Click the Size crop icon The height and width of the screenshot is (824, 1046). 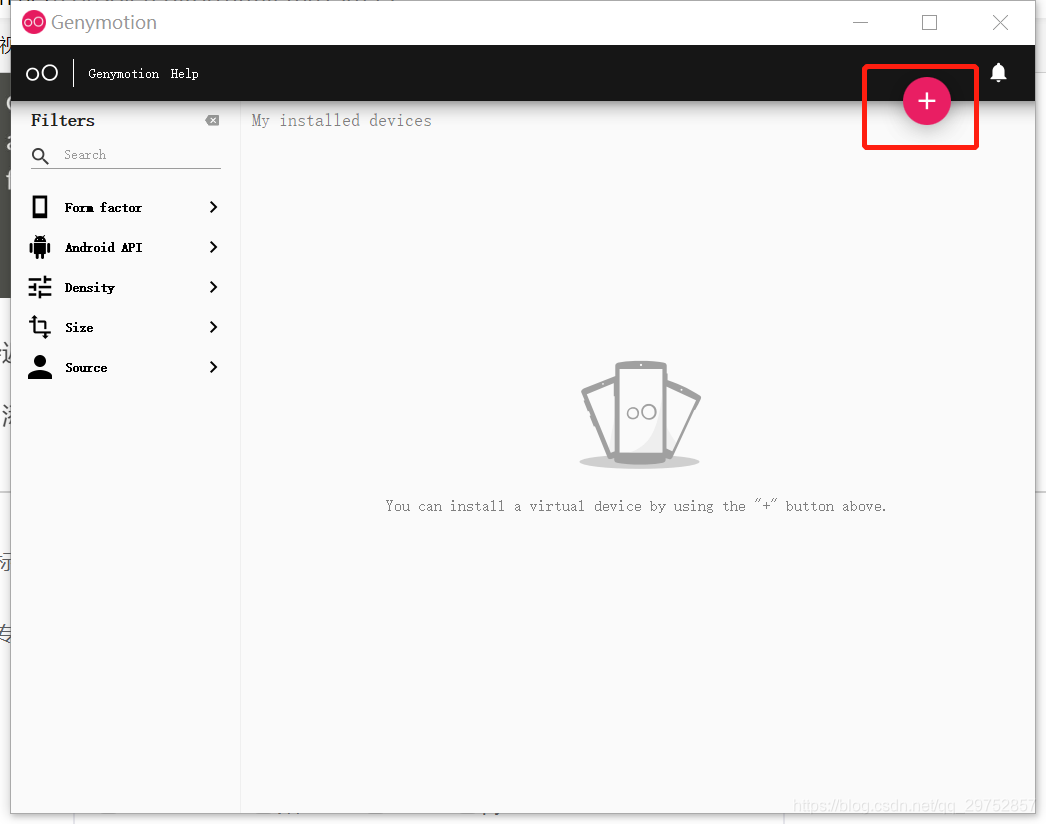tap(40, 327)
